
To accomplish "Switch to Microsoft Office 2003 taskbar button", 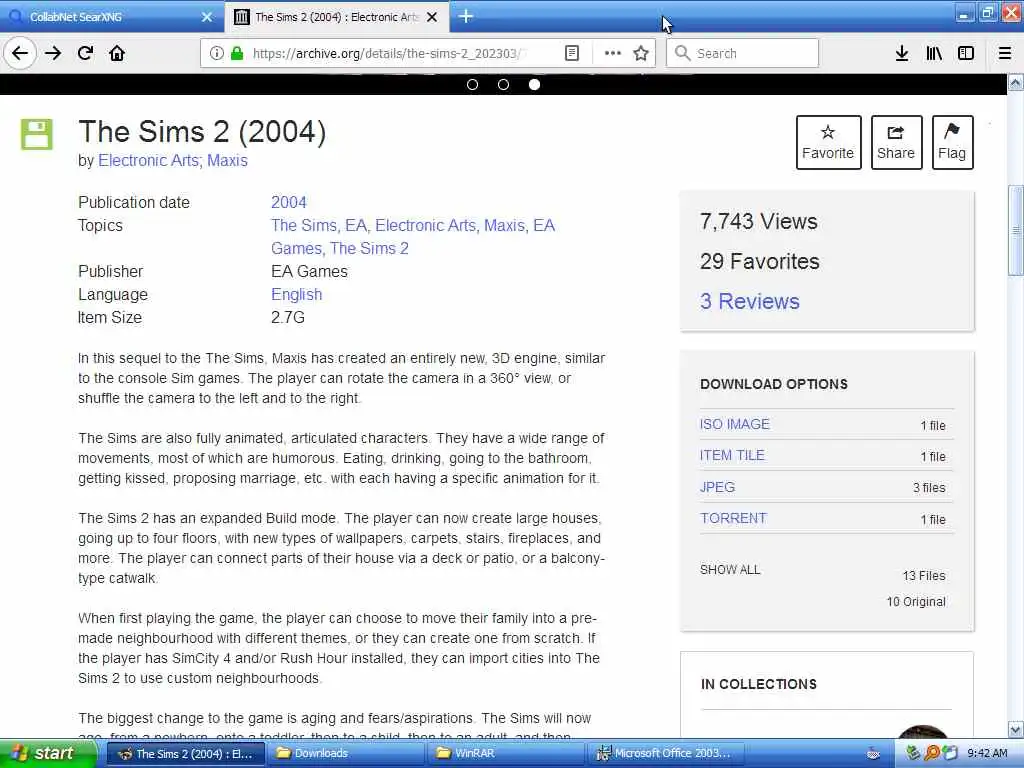I will [664, 753].
